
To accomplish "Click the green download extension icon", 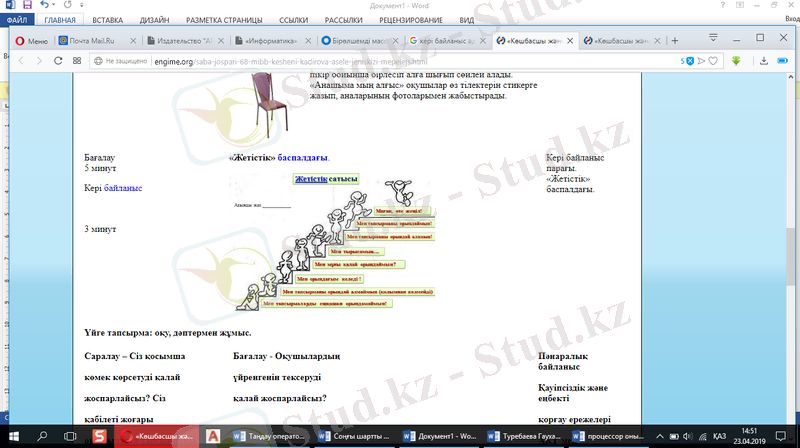I will (735, 61).
